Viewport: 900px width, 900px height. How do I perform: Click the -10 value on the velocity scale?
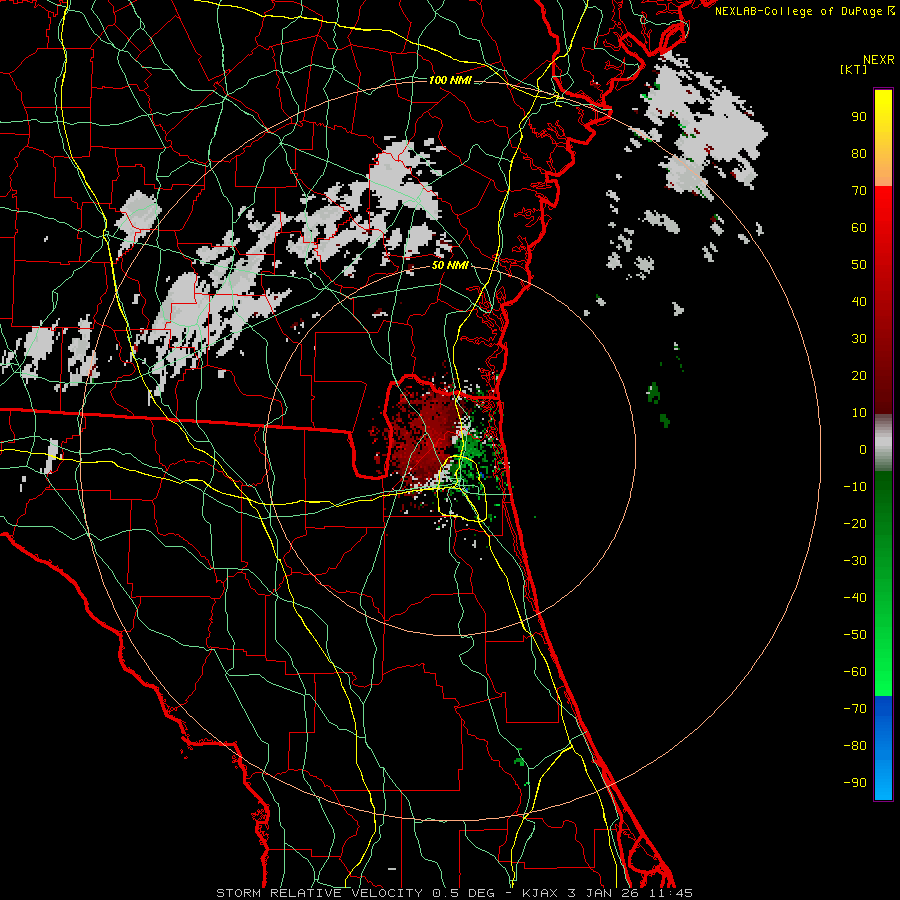855,487
